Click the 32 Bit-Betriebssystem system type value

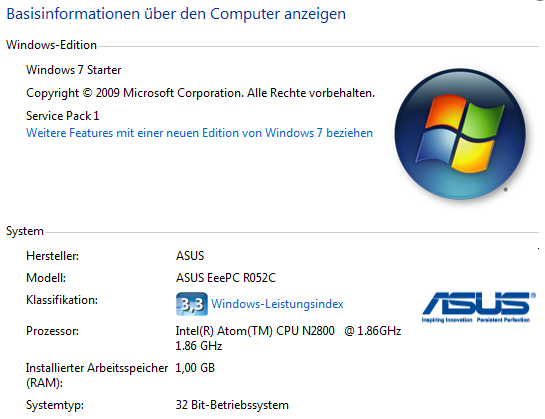[232, 405]
